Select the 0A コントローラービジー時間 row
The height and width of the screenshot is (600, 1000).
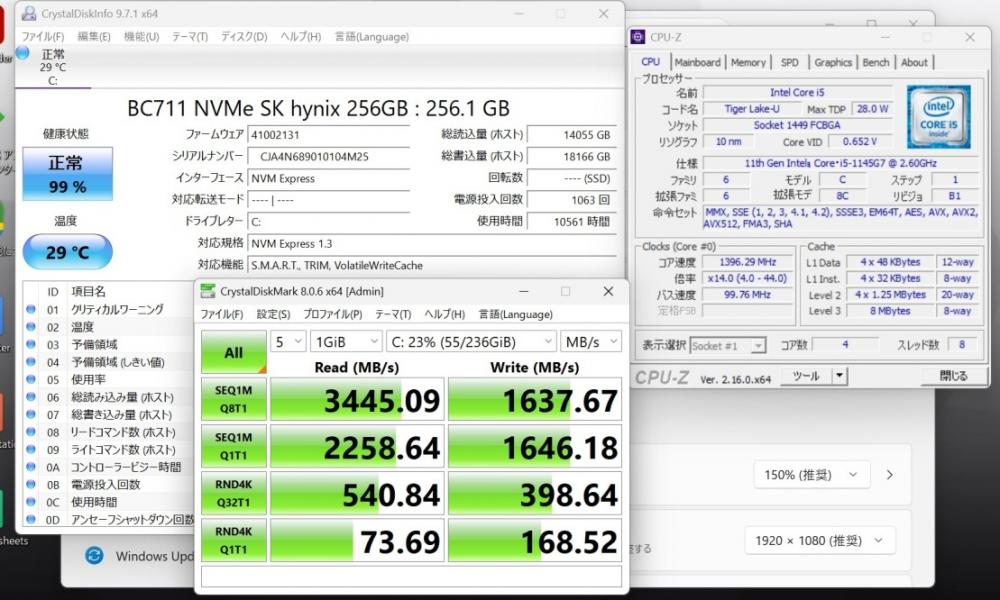point(108,467)
